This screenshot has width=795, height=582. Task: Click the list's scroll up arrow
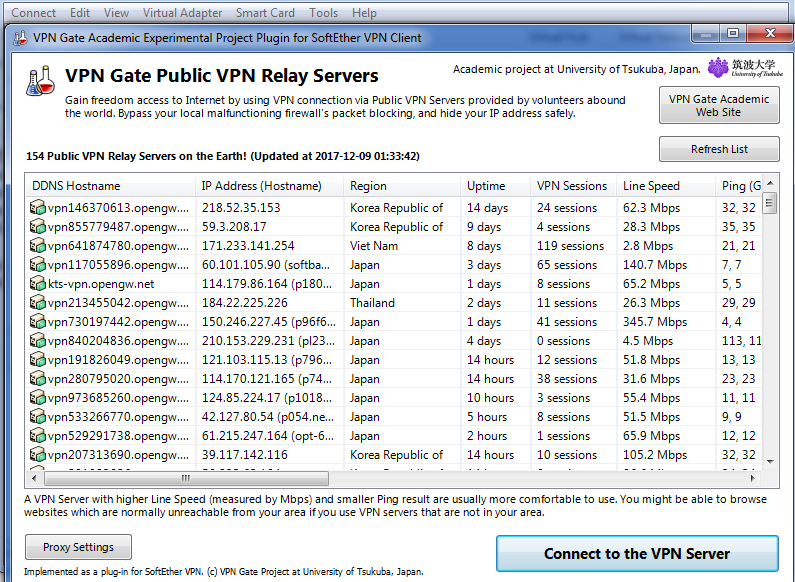(x=770, y=183)
